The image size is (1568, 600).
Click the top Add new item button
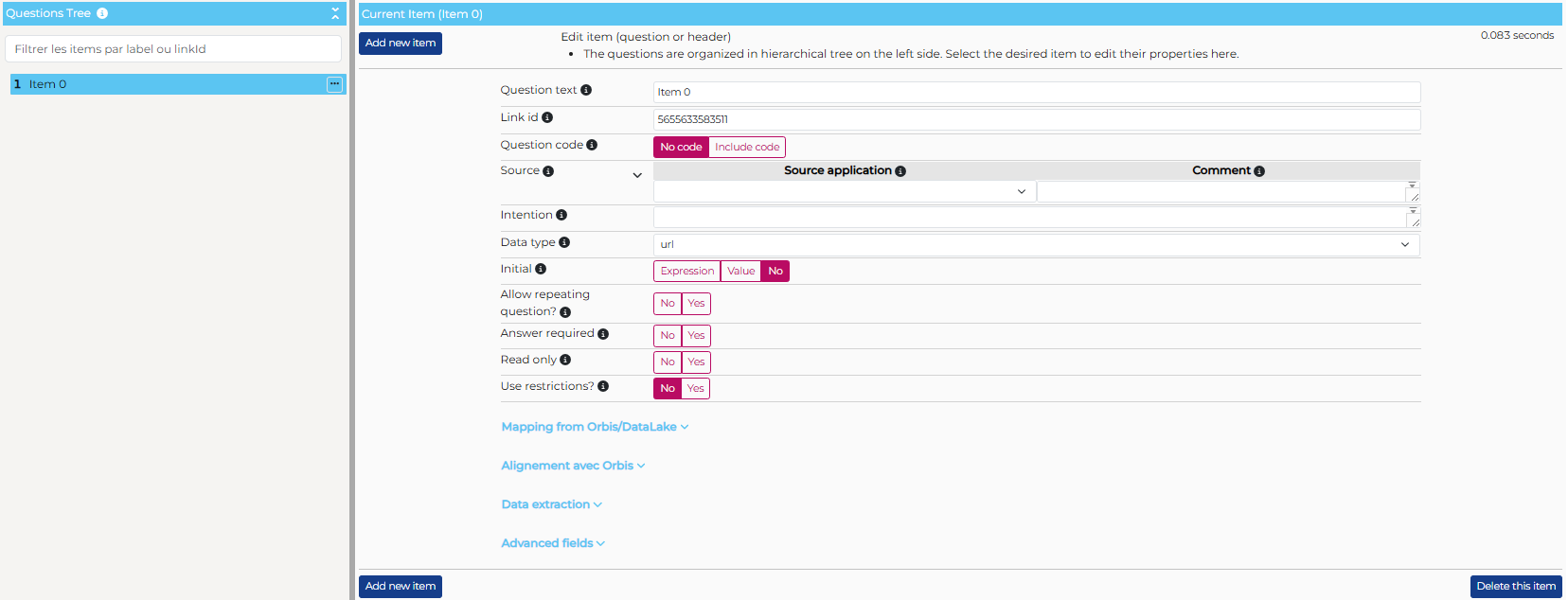point(401,44)
